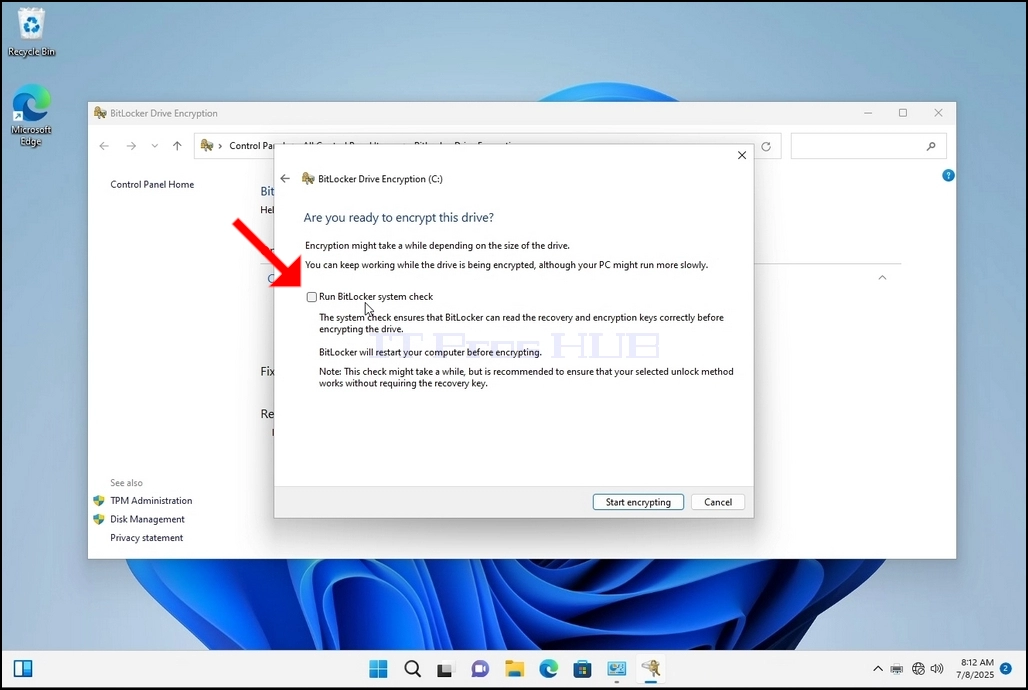This screenshot has height=690, width=1028.
Task: Open Microsoft Edge desktop shortcut
Action: 31,115
